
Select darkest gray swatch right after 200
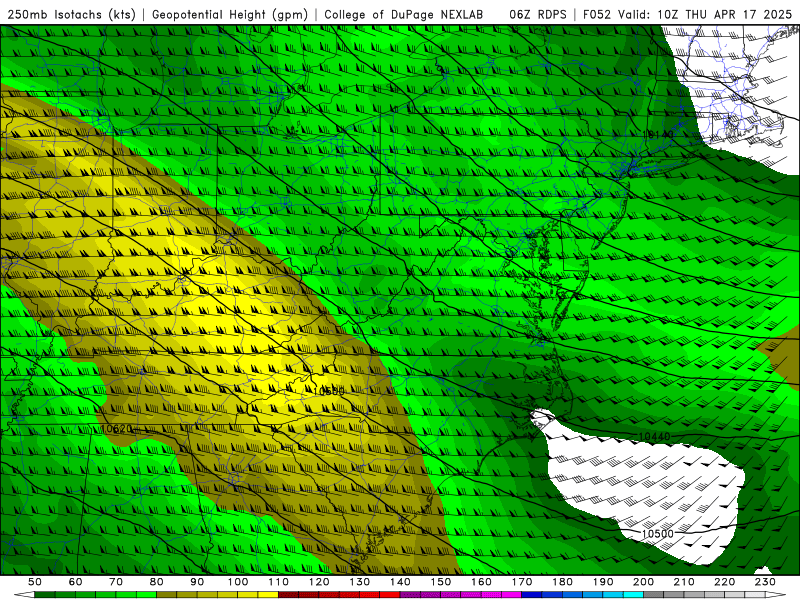click(654, 595)
